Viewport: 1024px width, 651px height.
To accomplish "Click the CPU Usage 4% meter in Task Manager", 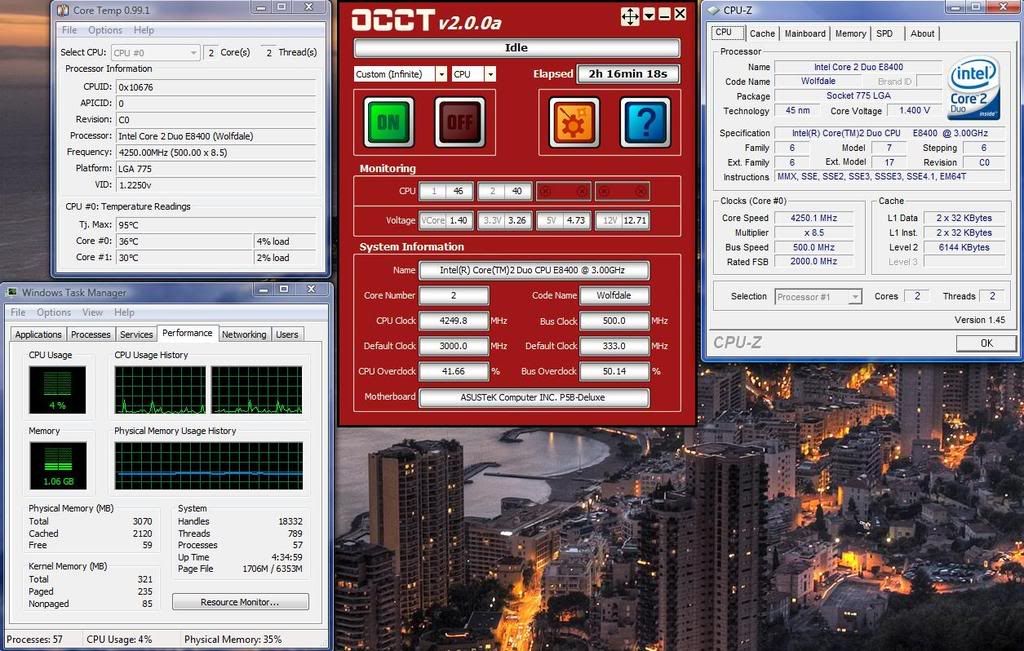I will coord(57,390).
